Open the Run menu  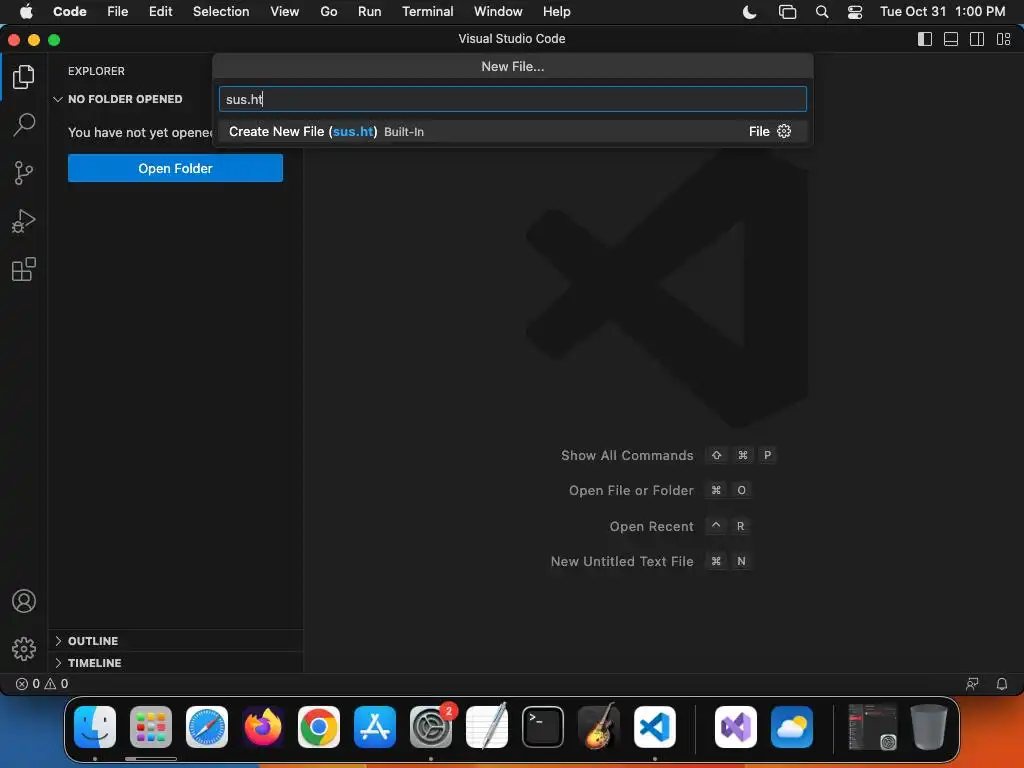click(x=369, y=12)
